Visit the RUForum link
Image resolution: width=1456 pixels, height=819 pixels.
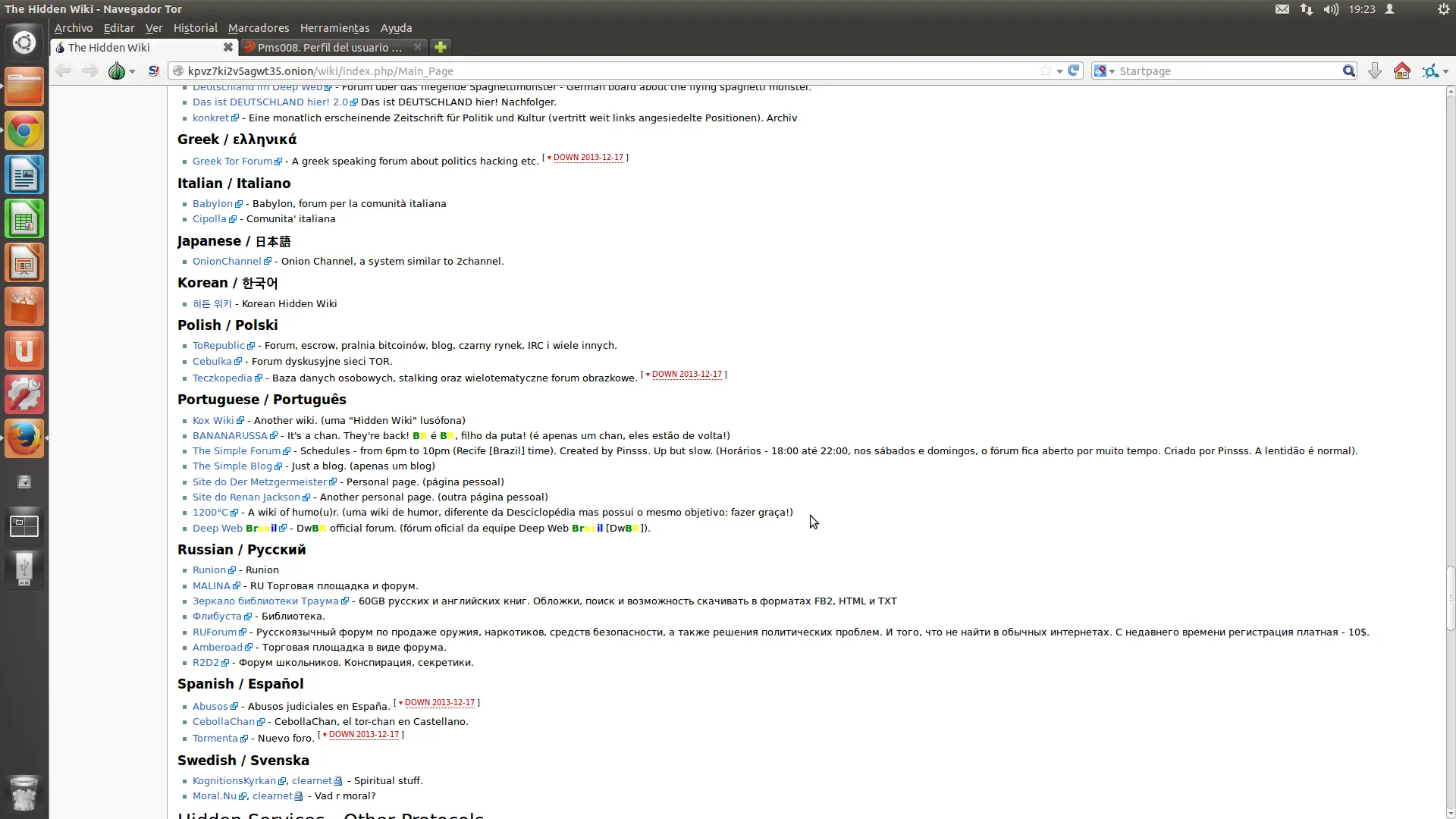215,632
